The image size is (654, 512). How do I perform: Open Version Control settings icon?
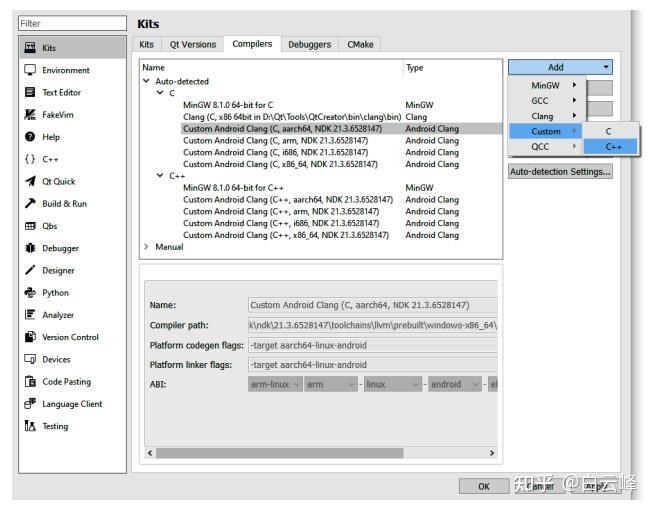[30, 337]
